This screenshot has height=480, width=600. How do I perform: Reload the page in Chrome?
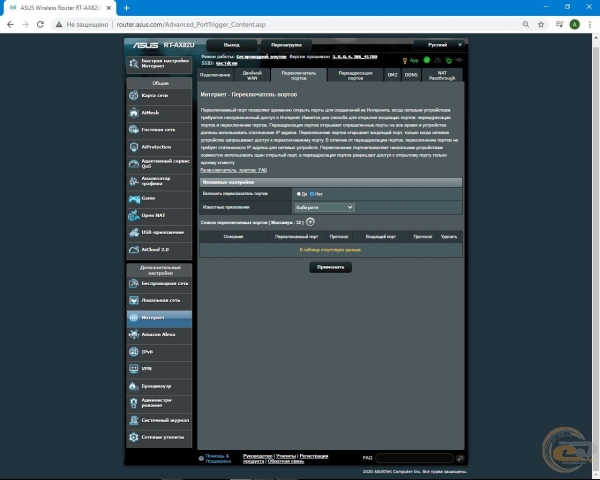click(x=40, y=24)
